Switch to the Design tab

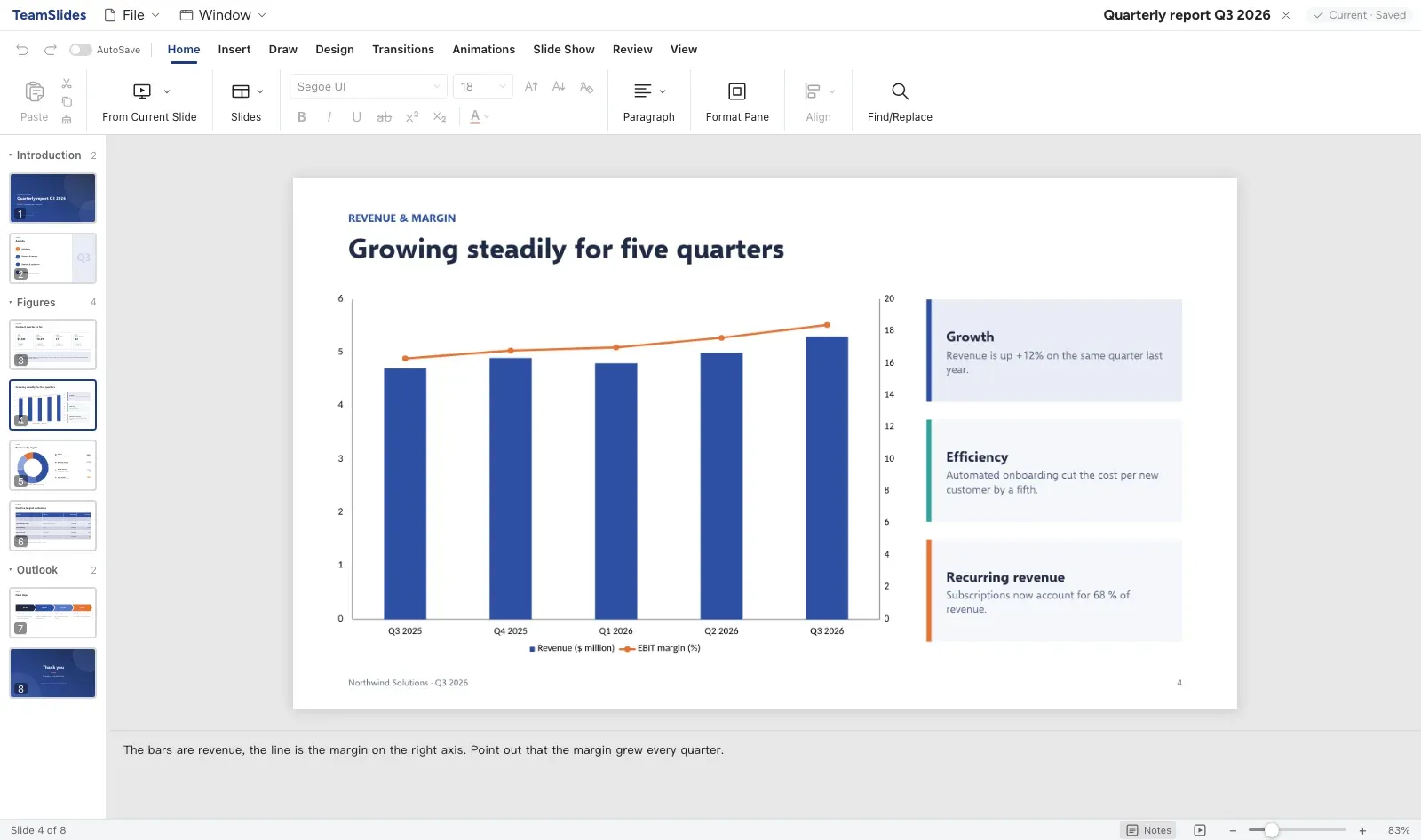click(x=335, y=50)
